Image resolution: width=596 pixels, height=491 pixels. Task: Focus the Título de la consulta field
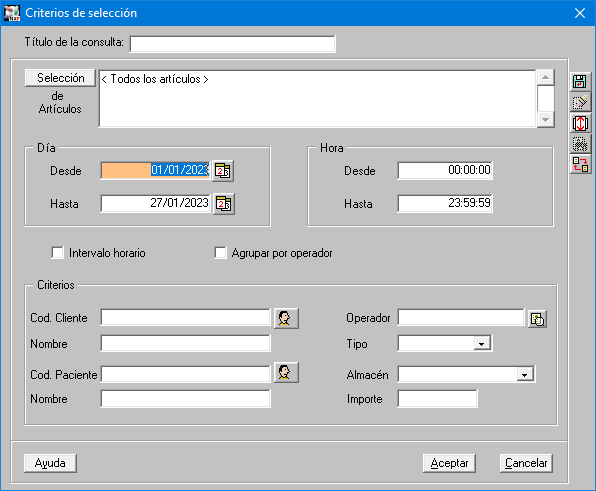(233, 44)
